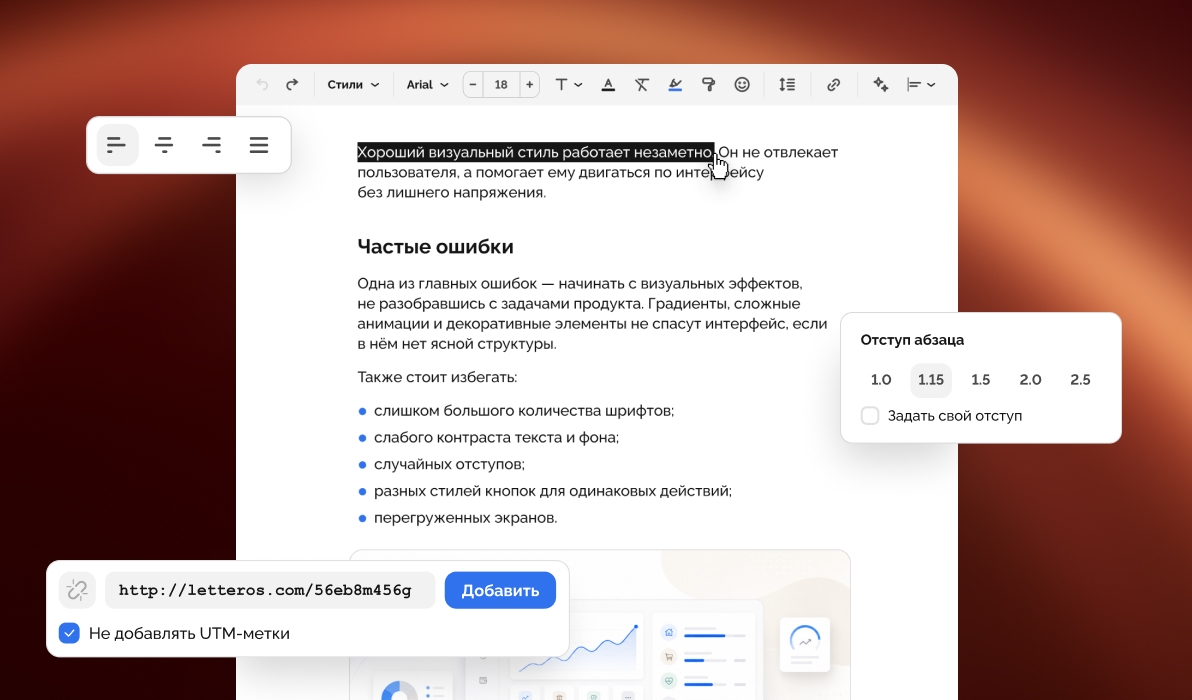The image size is (1192, 700).
Task: Click bullet item слабого контраста текста и фона
Action: 496,438
